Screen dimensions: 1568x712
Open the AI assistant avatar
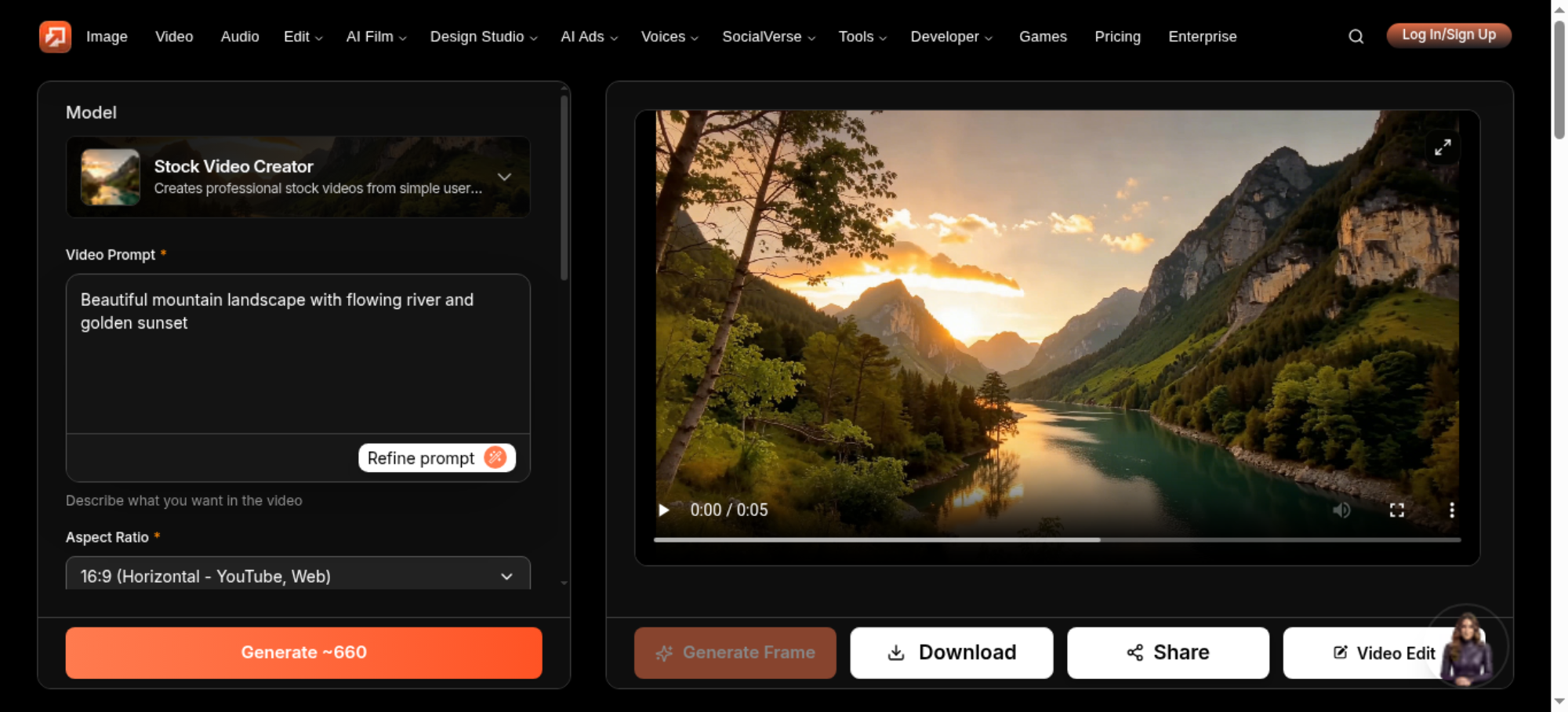coord(1466,647)
